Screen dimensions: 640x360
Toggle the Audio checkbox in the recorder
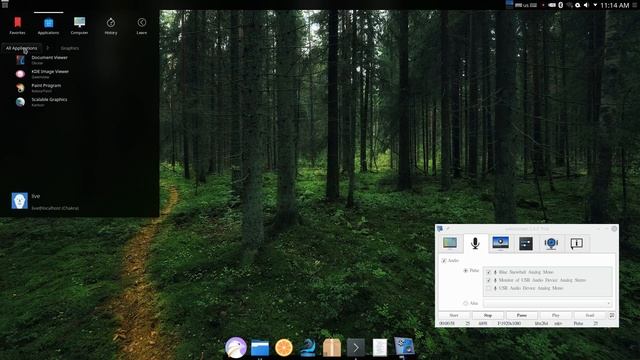pos(444,260)
